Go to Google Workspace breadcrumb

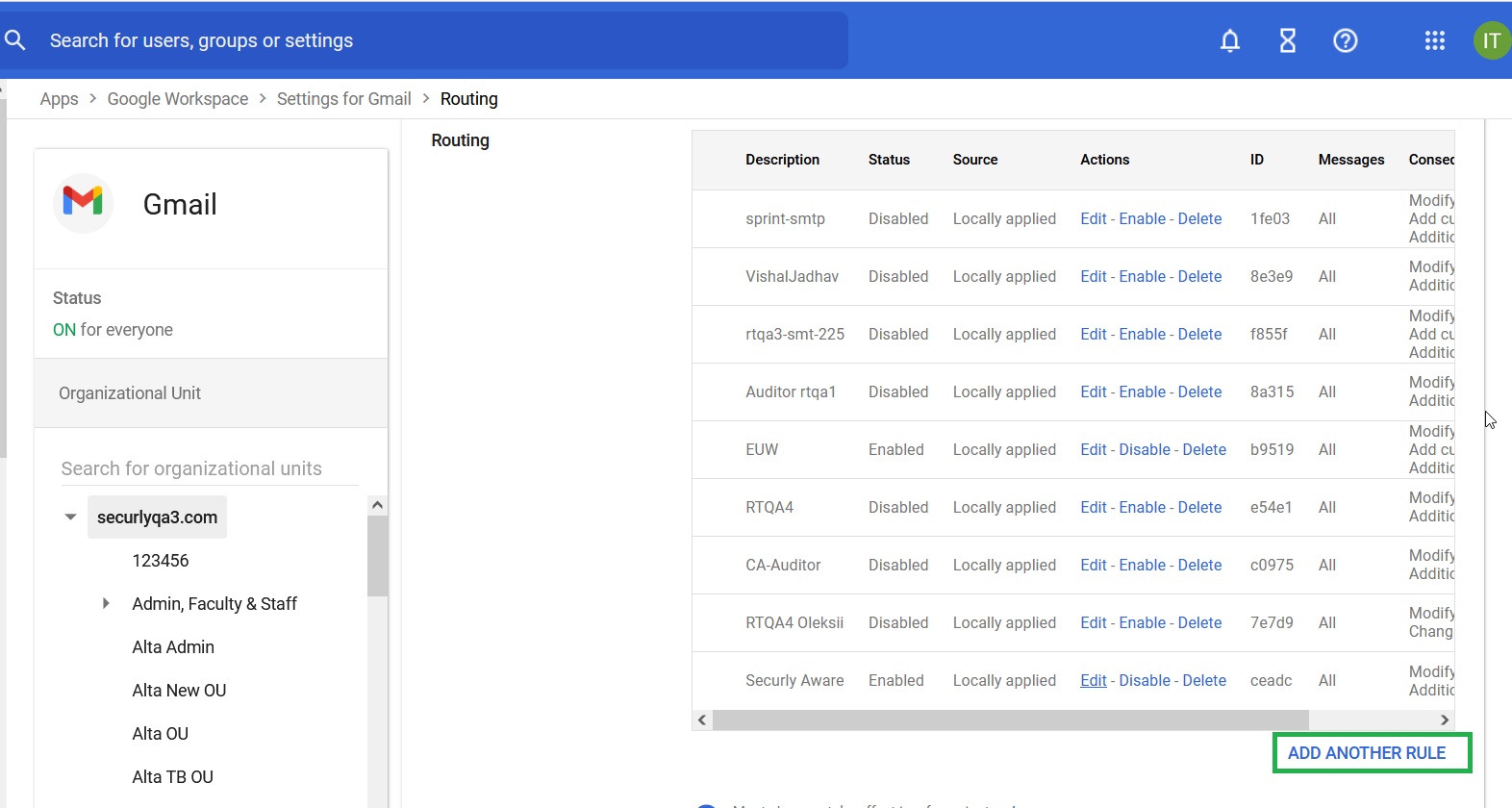[x=178, y=99]
